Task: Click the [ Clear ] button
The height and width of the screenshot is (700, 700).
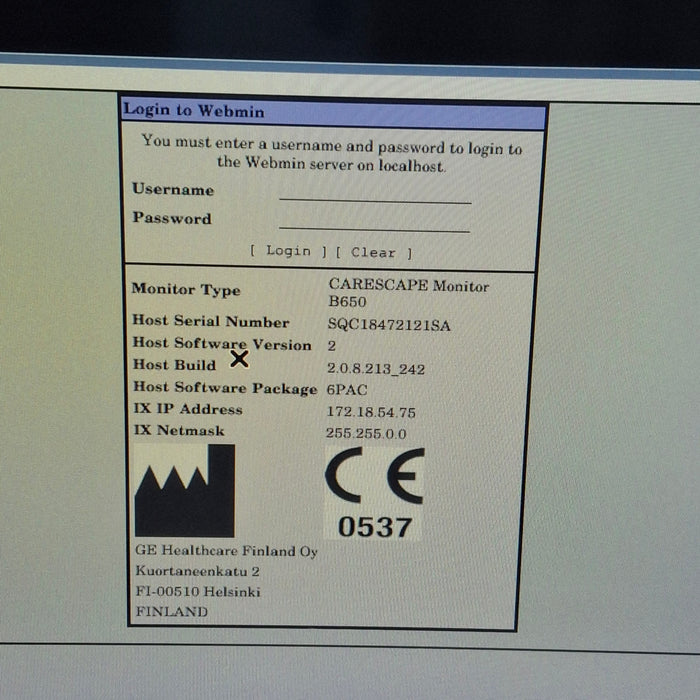Action: tap(374, 253)
